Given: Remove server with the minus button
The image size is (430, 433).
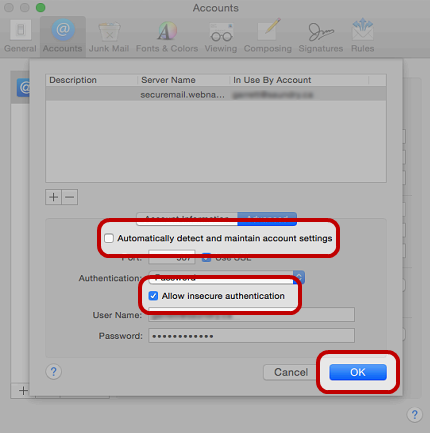Looking at the screenshot, I should click(x=70, y=197).
